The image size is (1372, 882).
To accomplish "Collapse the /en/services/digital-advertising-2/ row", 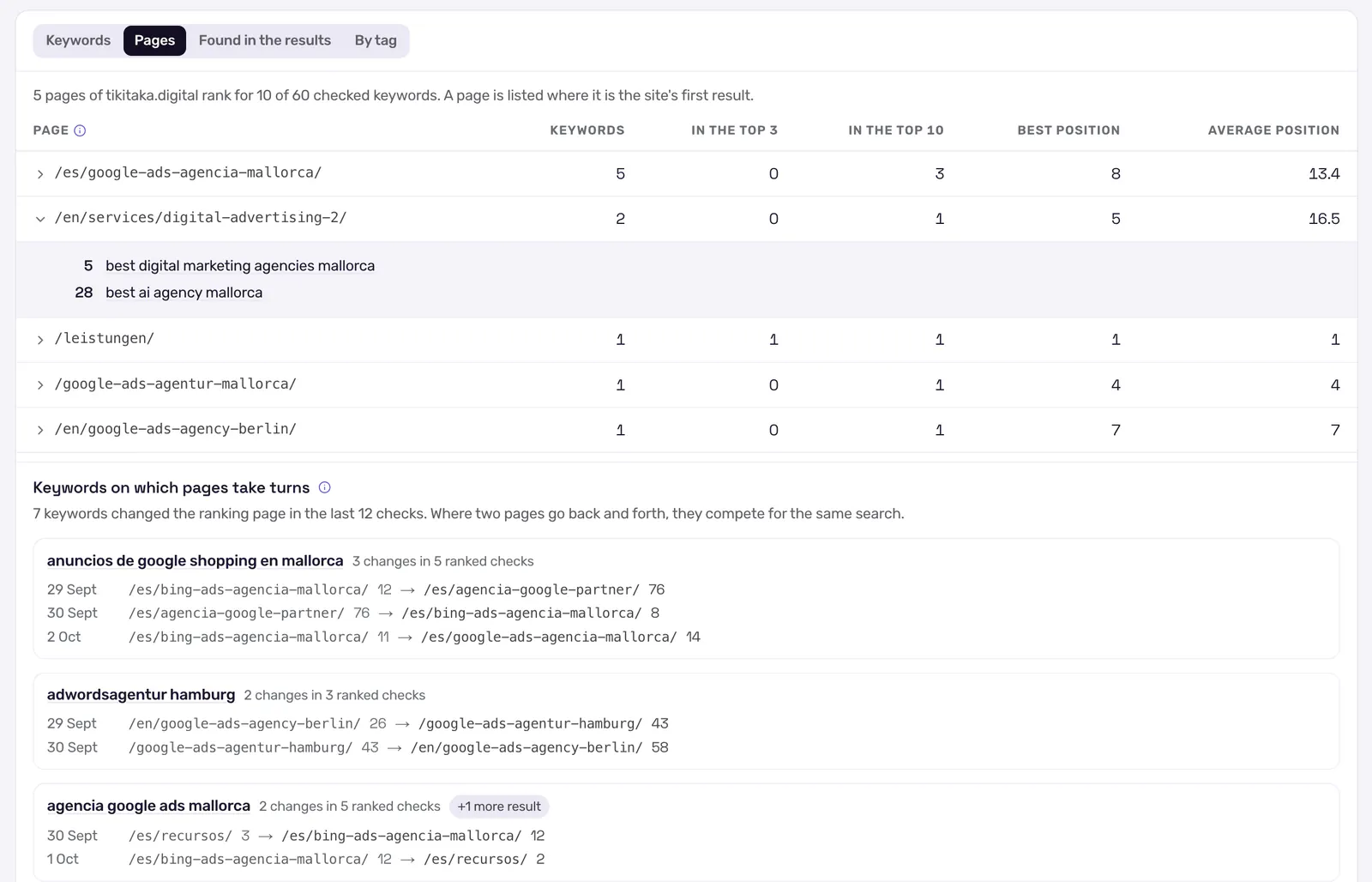I will [x=39, y=219].
